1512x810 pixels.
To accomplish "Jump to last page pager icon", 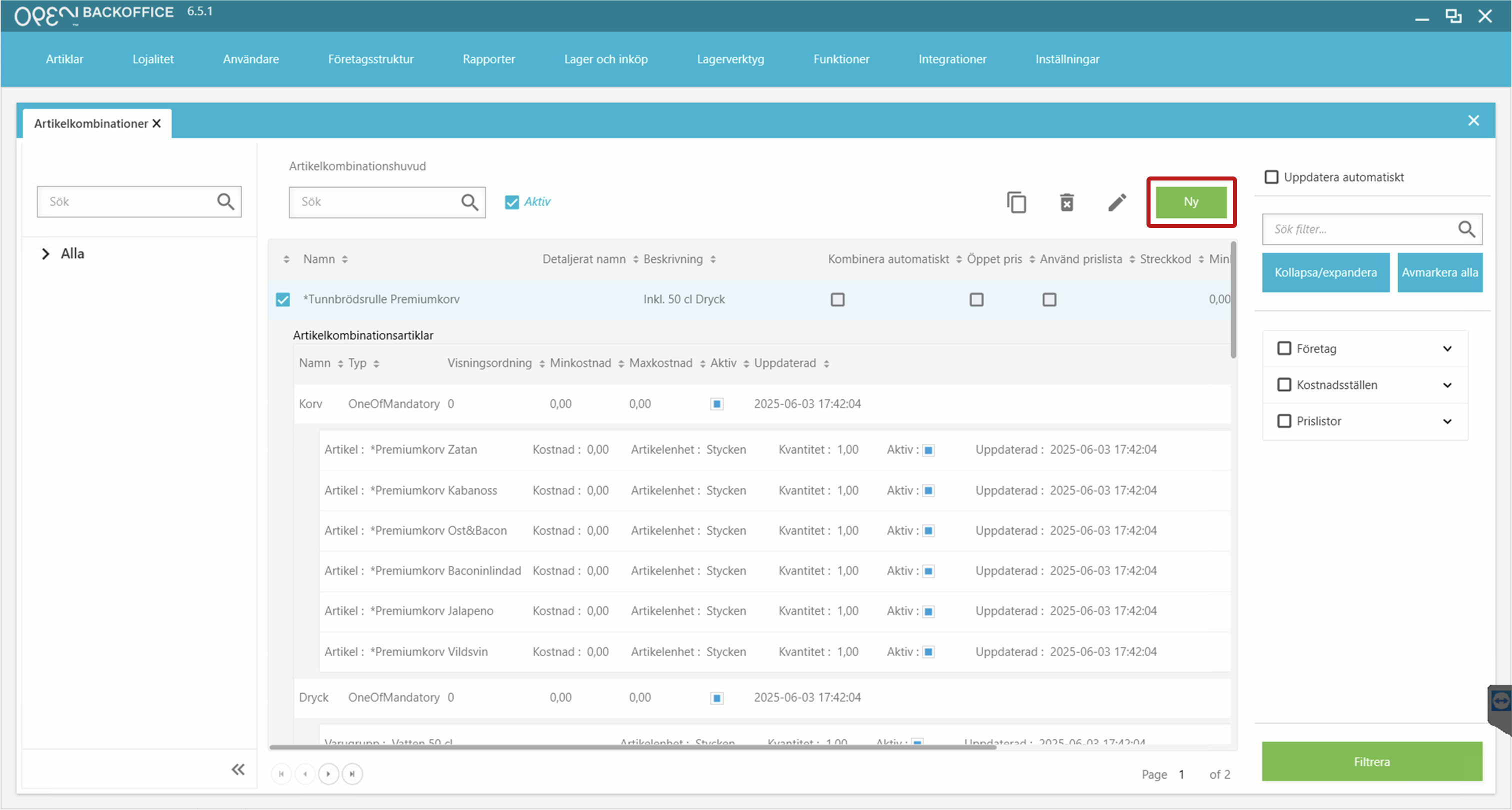I will [352, 773].
